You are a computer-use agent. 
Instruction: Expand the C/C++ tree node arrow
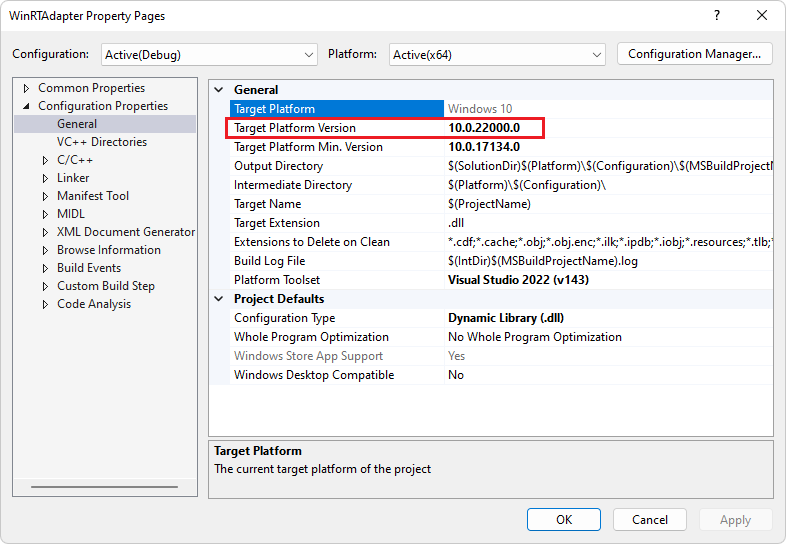click(45, 160)
